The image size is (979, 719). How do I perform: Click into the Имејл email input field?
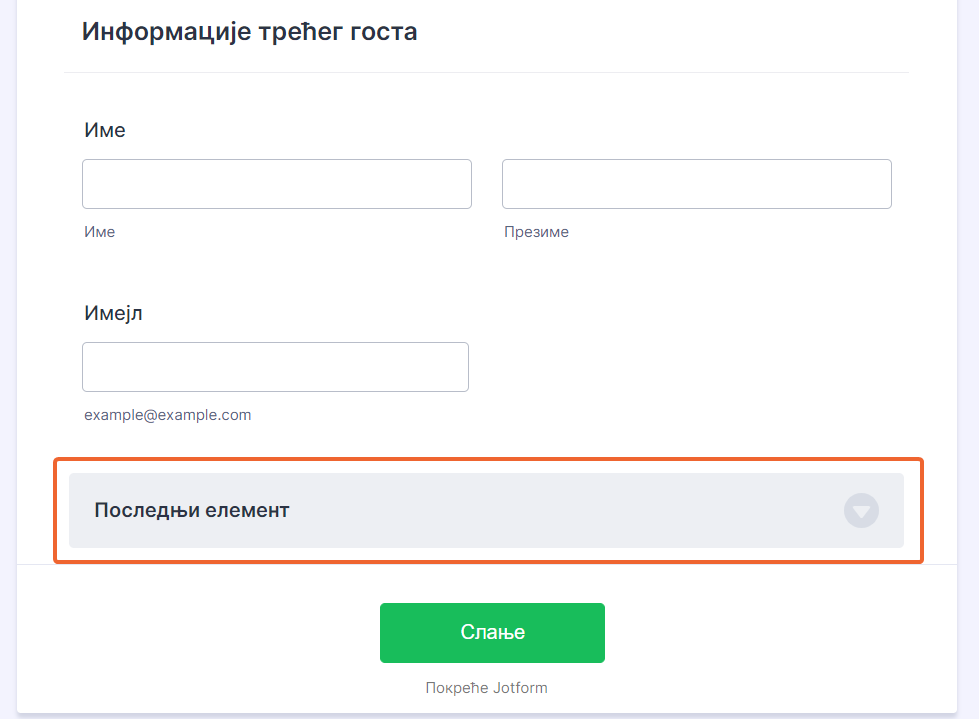[275, 367]
